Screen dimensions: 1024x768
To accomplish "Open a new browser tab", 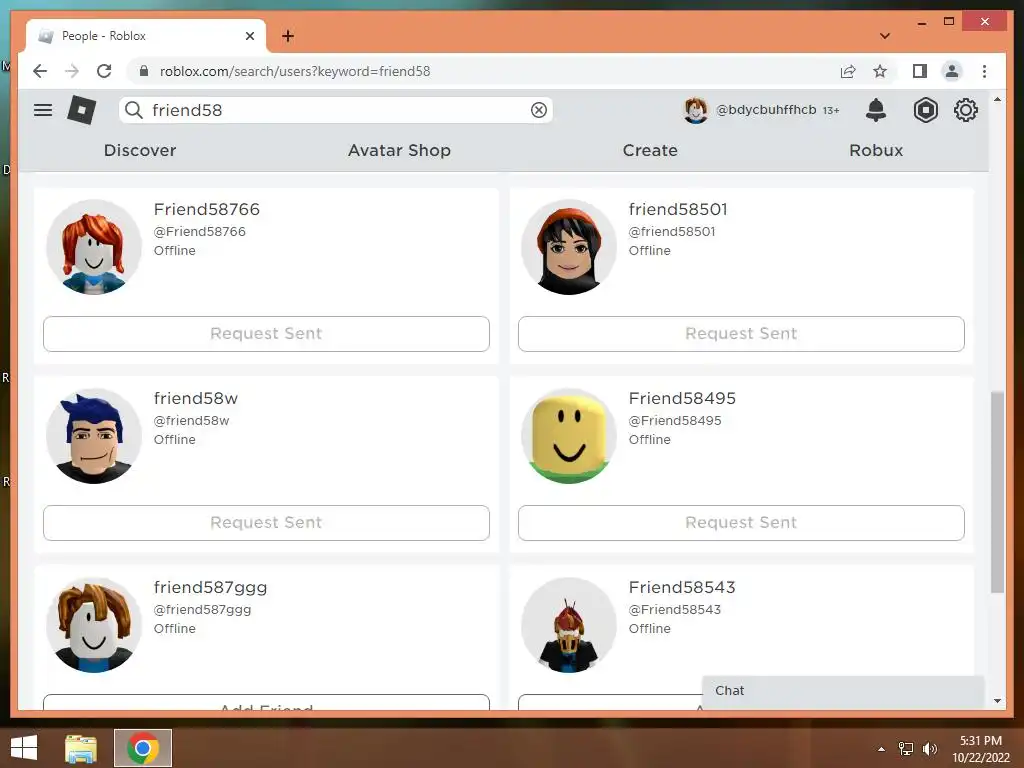I will 288,36.
